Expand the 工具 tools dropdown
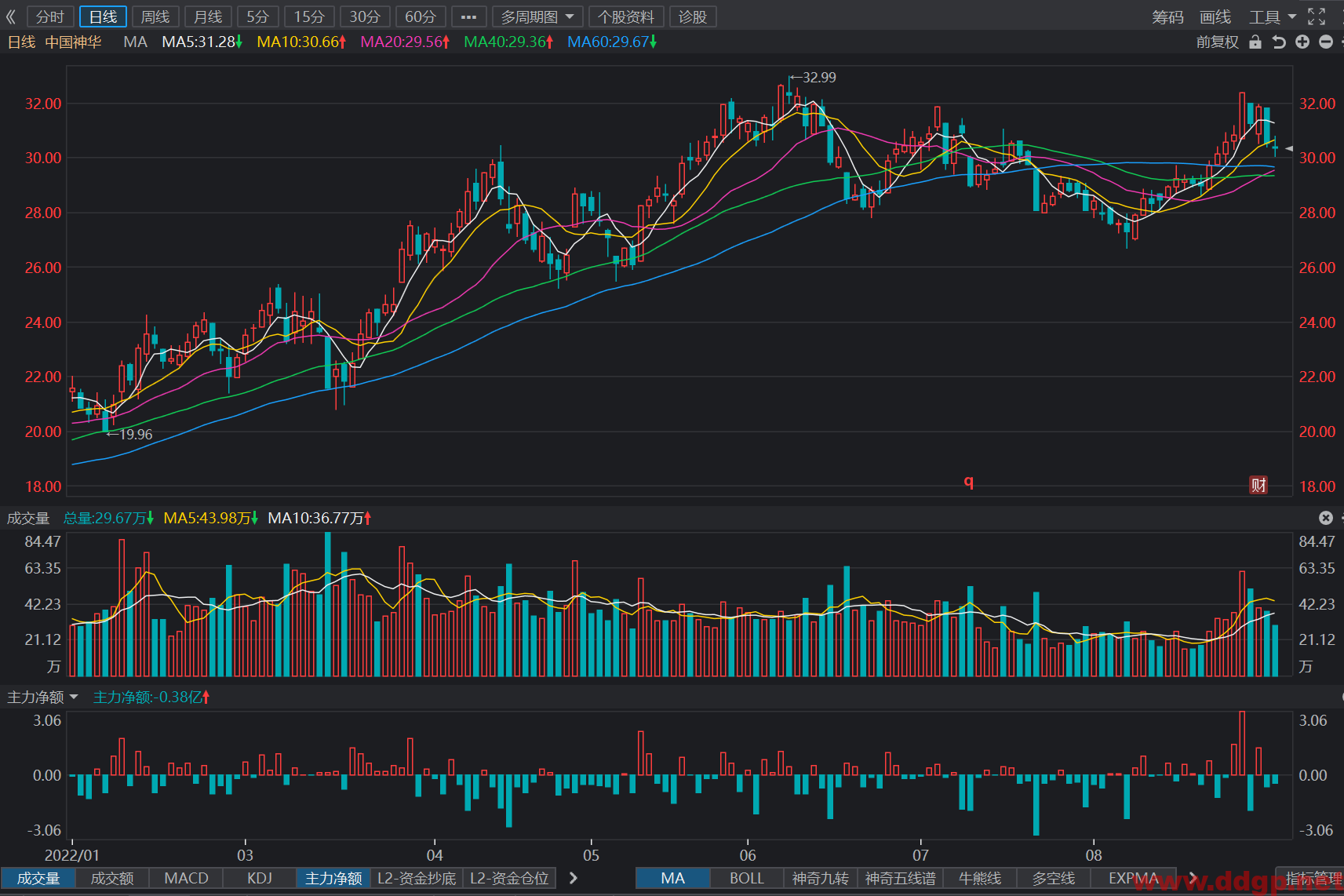Screen dimensions: 1344x896 tap(1273, 16)
